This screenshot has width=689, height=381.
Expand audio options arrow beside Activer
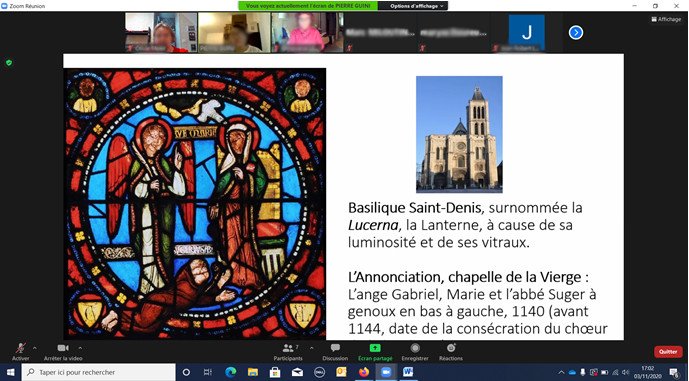(35, 348)
